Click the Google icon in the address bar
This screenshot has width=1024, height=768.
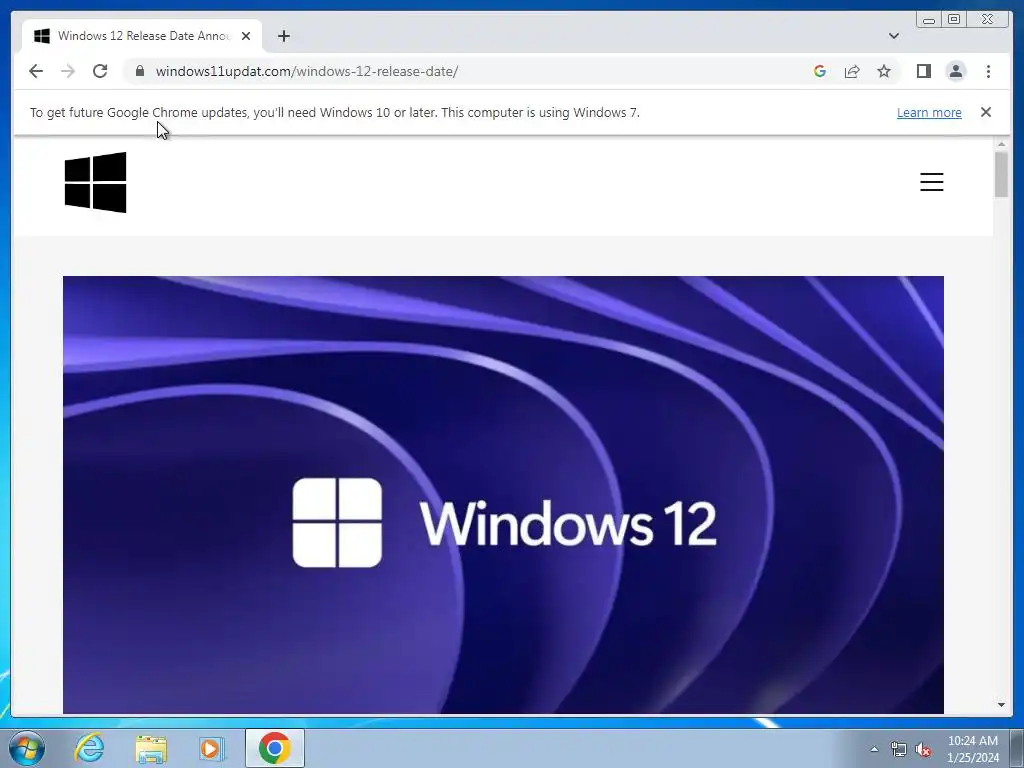coord(820,71)
